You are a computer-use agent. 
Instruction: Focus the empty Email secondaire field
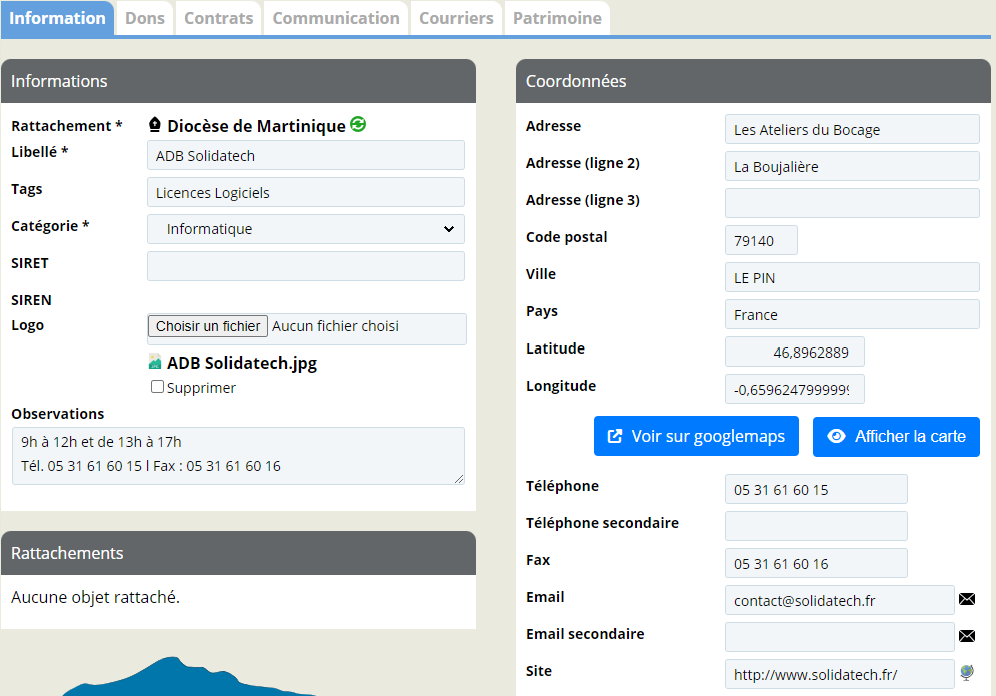[x=839, y=637]
